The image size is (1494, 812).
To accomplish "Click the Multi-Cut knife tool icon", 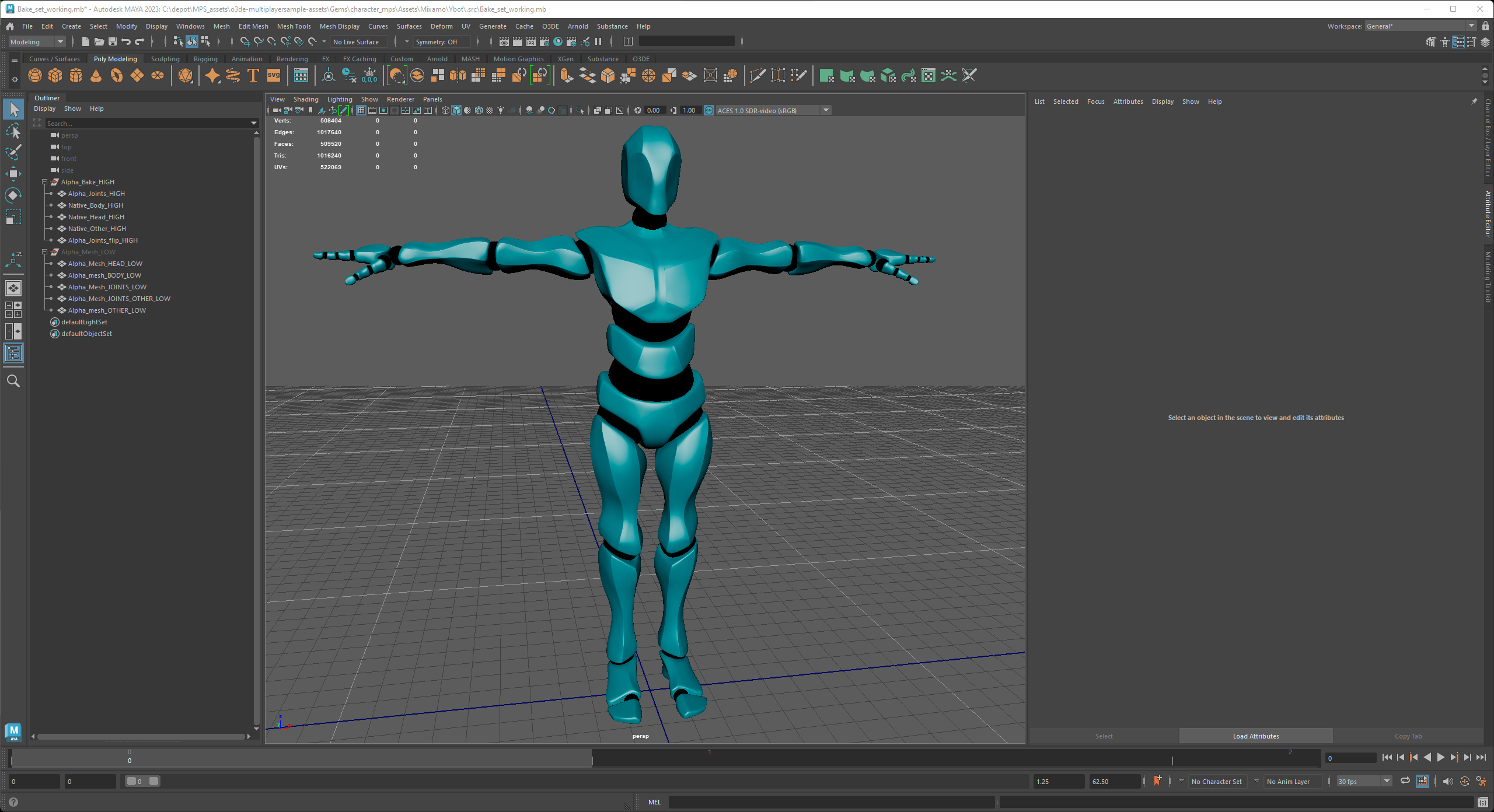I will pos(758,76).
